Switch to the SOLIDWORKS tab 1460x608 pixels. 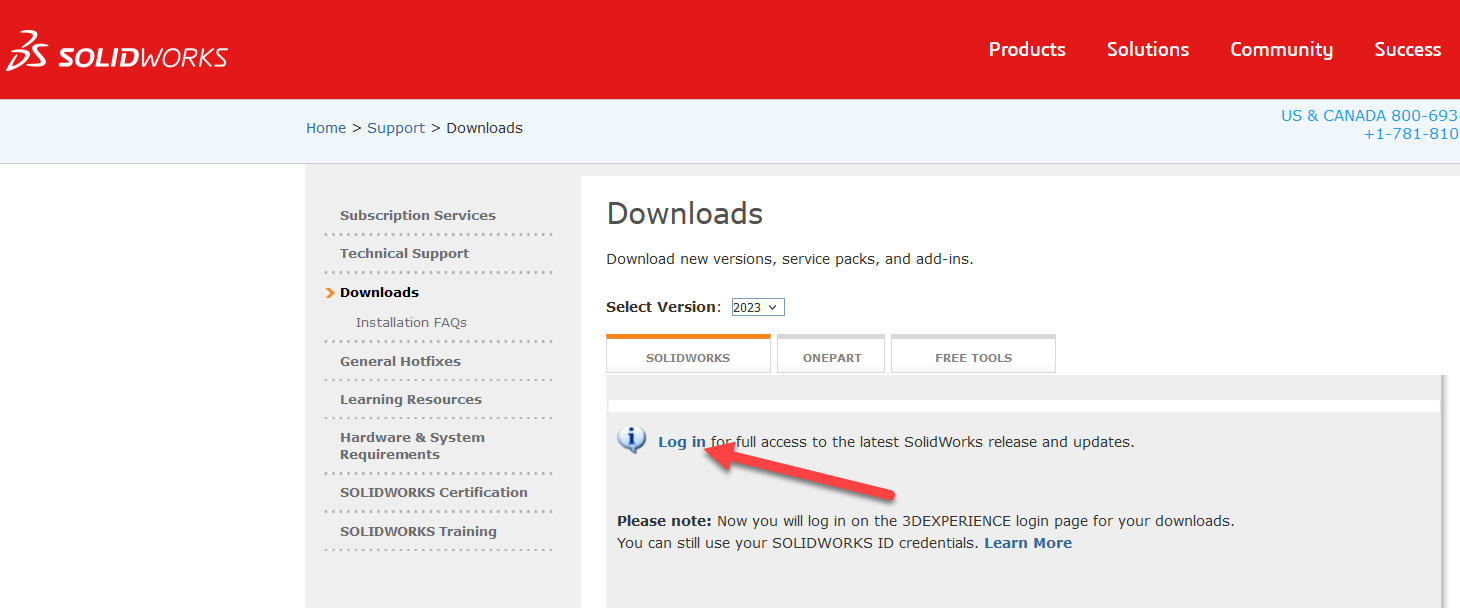688,356
